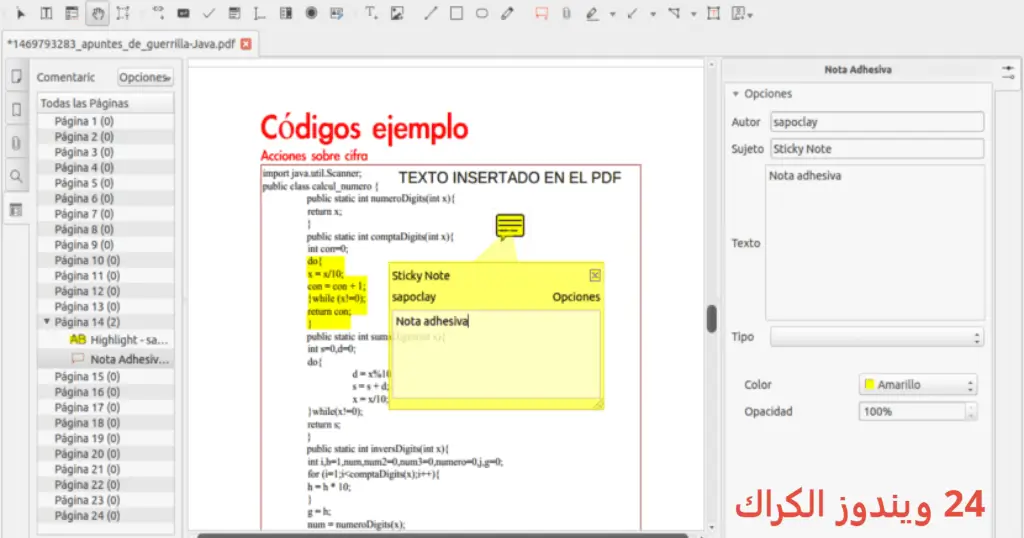Click the yellow color swatch next to Amarillo
Screen dimensions: 1024x538
(869, 384)
